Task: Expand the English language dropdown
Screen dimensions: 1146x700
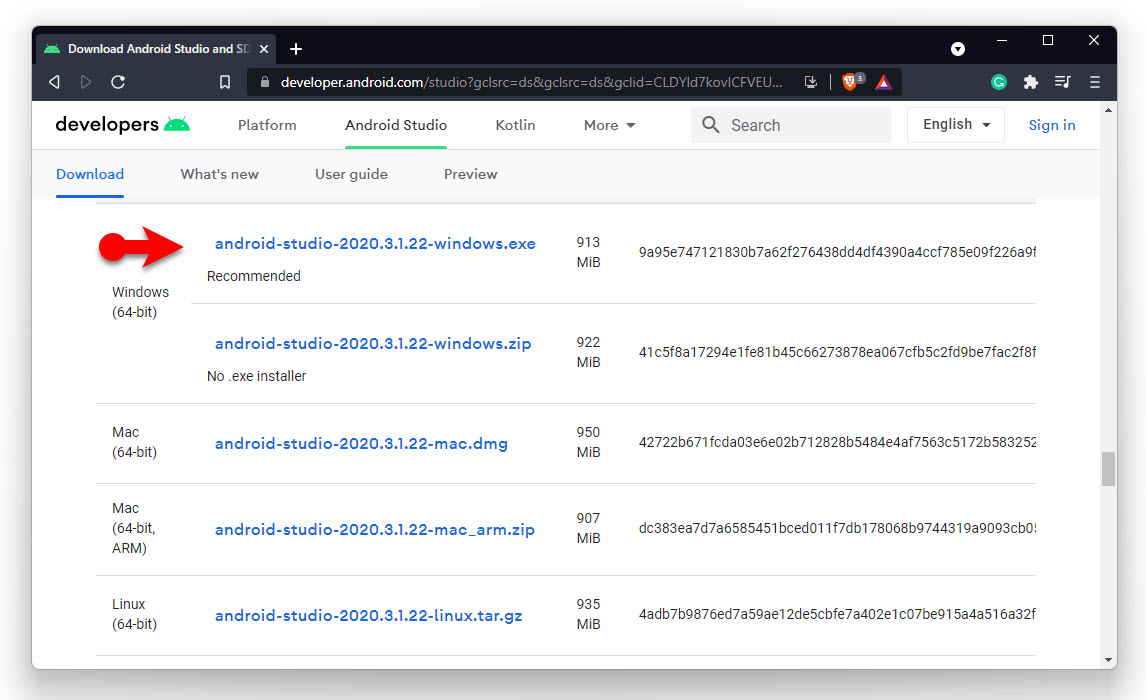Action: [x=956, y=125]
